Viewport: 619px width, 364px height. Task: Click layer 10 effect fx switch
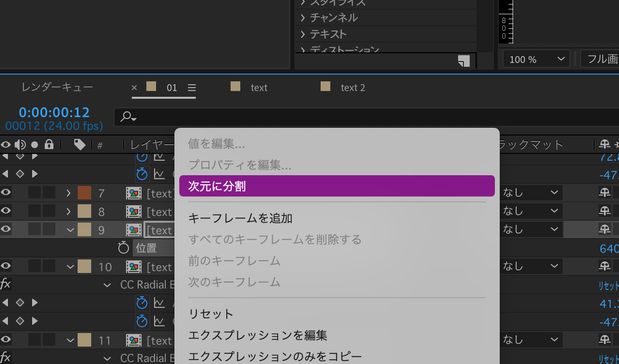tap(6, 284)
